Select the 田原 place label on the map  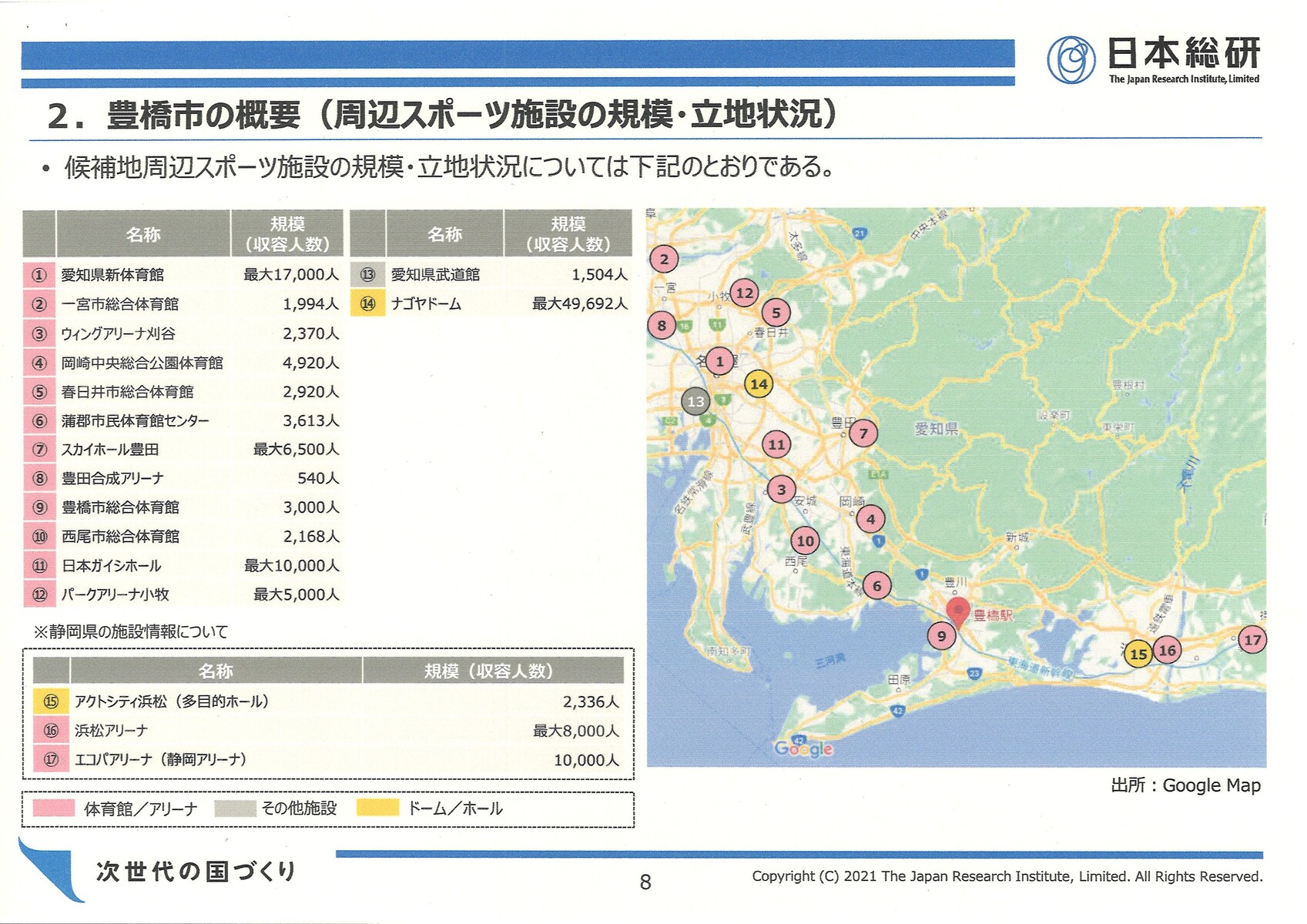coord(899,680)
